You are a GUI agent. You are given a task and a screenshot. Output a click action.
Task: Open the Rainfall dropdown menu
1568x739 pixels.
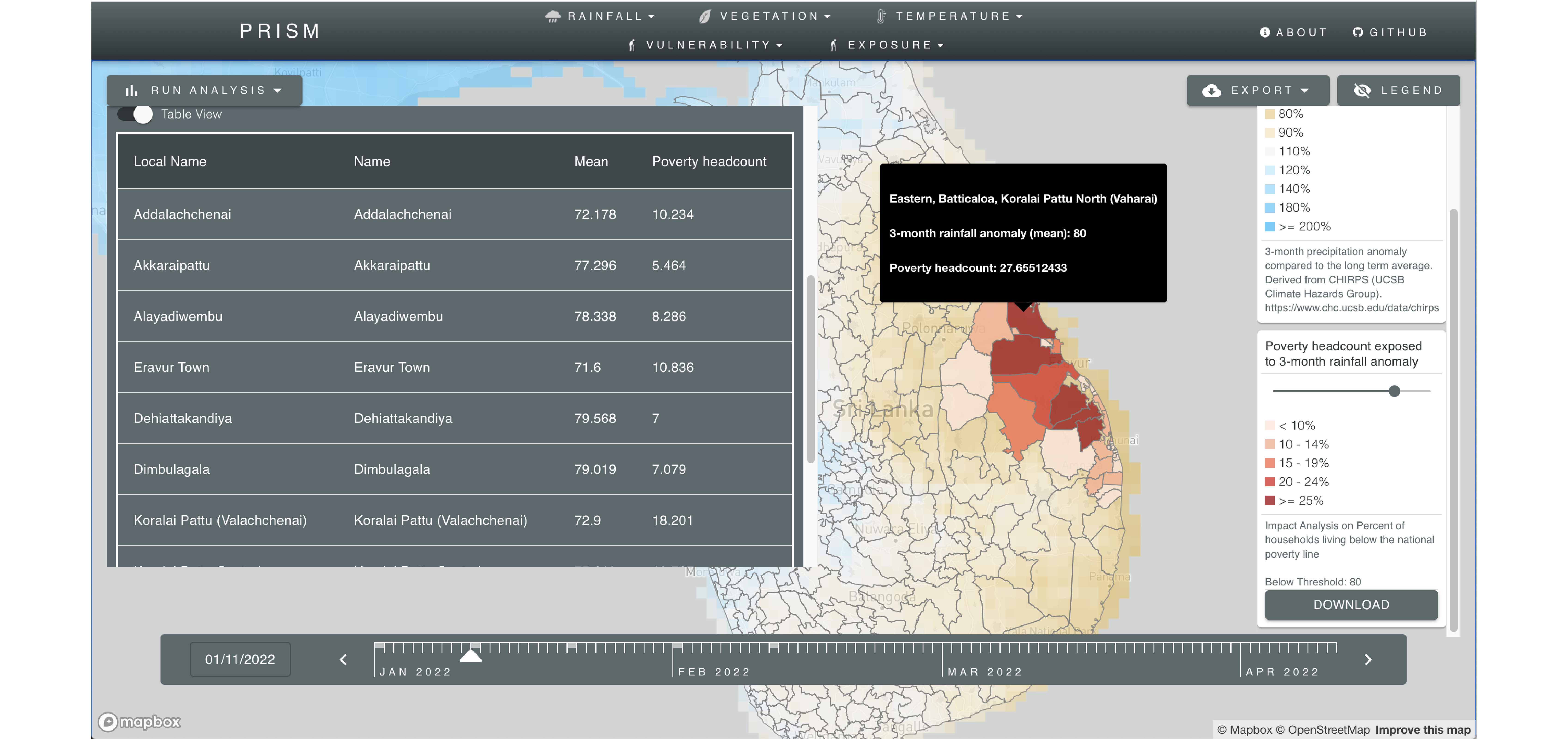(x=600, y=16)
